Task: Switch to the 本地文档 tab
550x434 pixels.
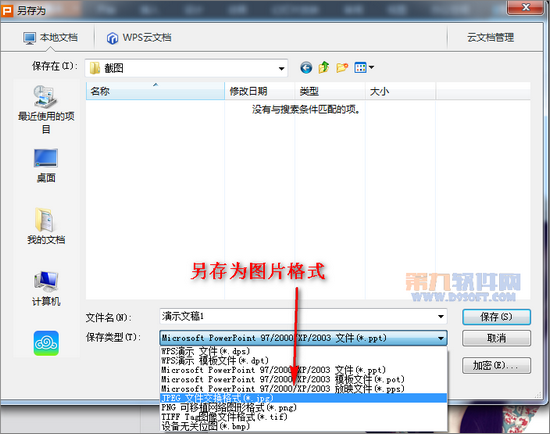Action: click(50, 38)
